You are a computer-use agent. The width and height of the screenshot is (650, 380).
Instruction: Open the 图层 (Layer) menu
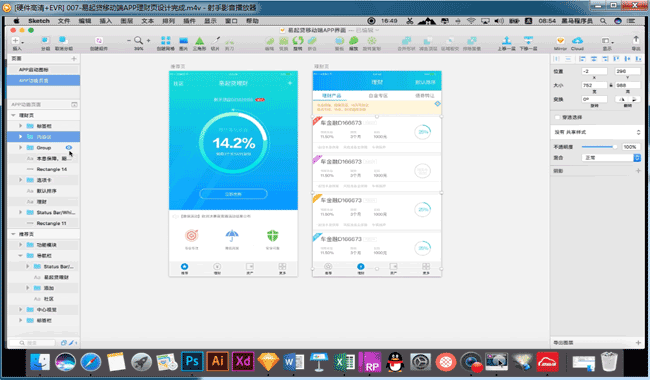[126, 21]
